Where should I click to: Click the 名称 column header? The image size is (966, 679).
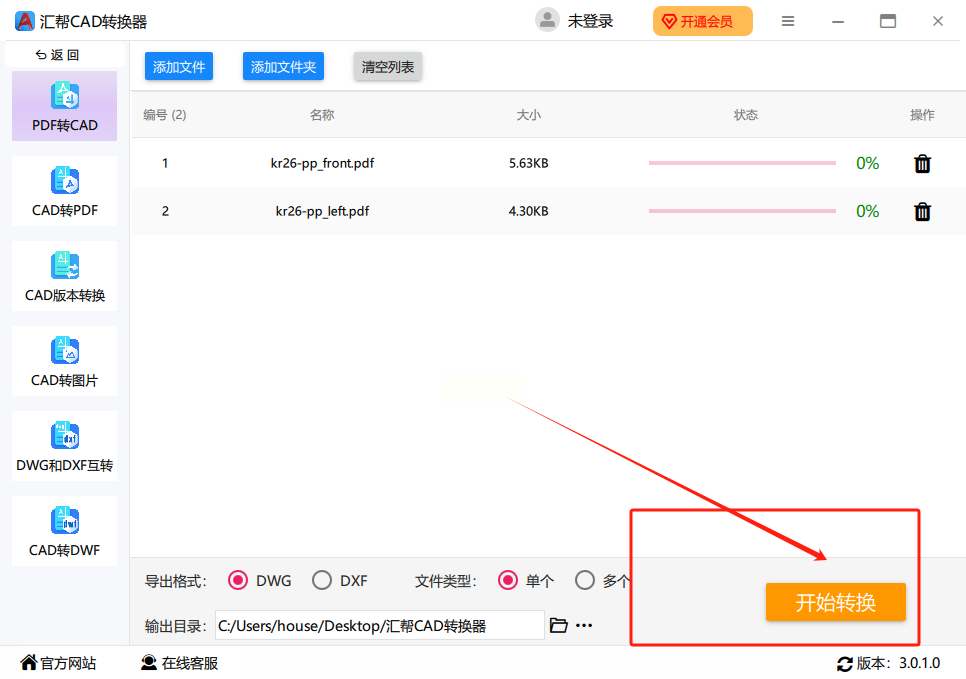click(322, 115)
